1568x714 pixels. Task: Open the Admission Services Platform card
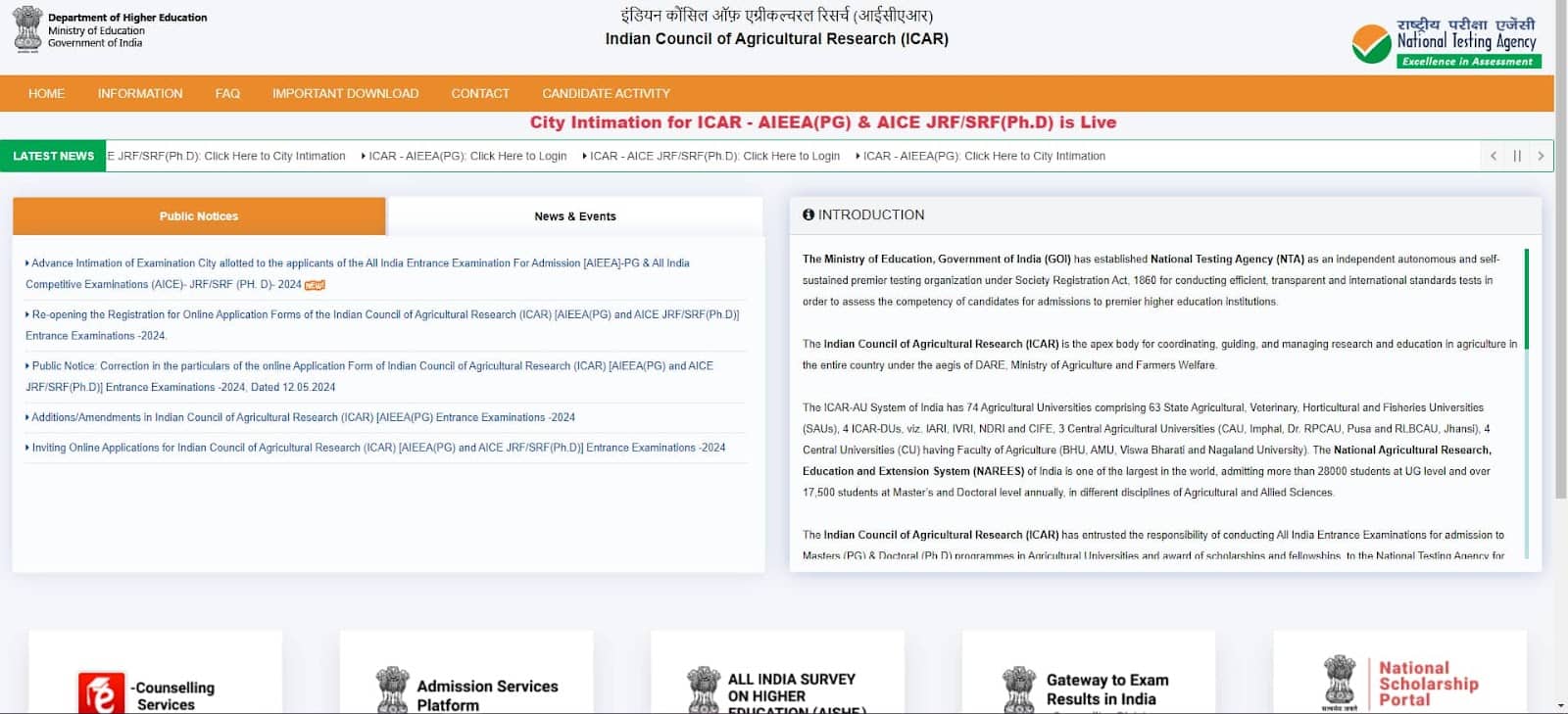tap(466, 674)
